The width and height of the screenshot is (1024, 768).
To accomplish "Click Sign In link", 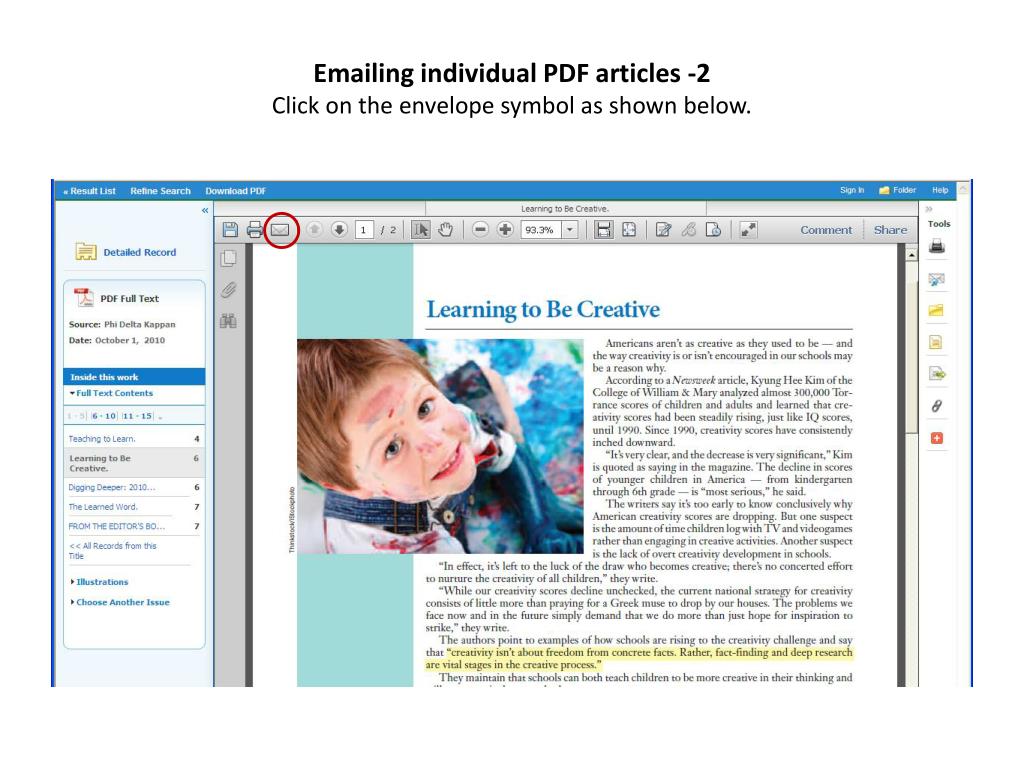I will 852,190.
